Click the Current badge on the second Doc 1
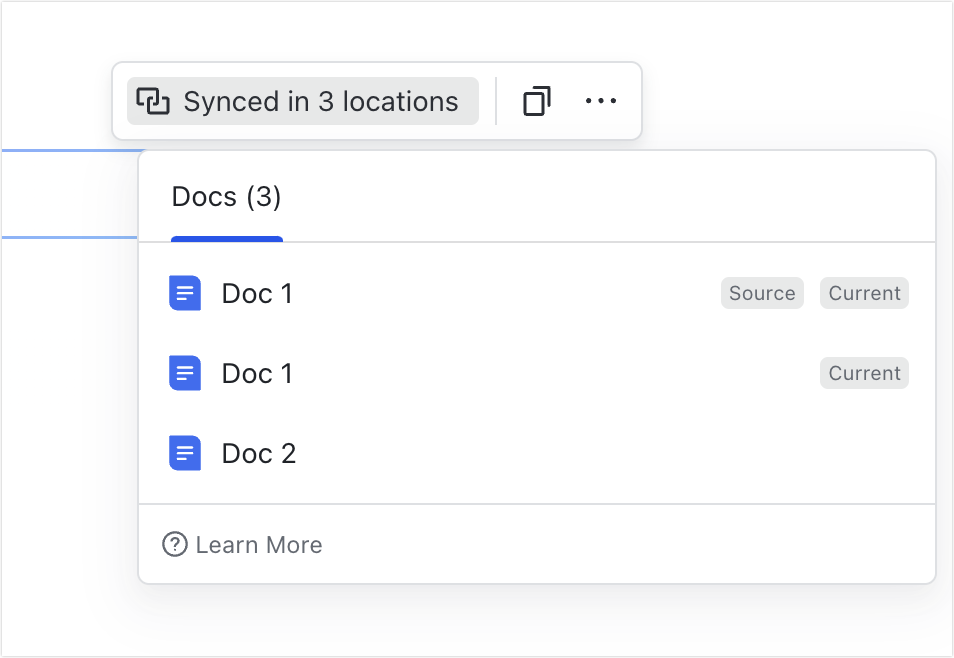 [x=864, y=373]
